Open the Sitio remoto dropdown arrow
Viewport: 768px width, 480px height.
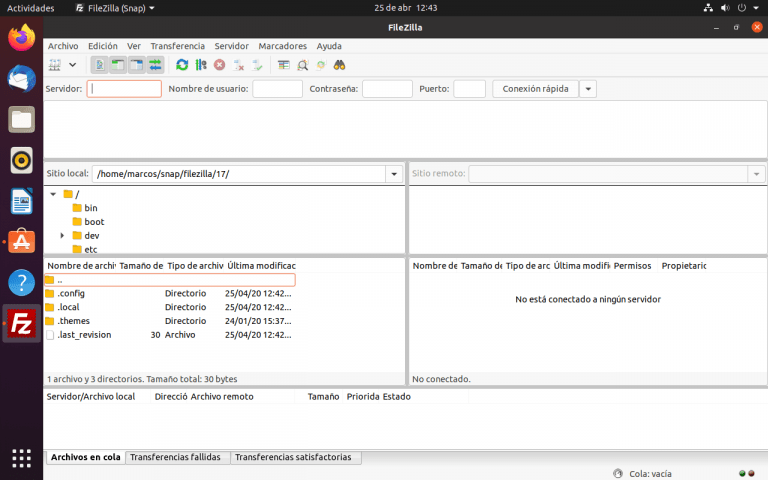coord(756,174)
